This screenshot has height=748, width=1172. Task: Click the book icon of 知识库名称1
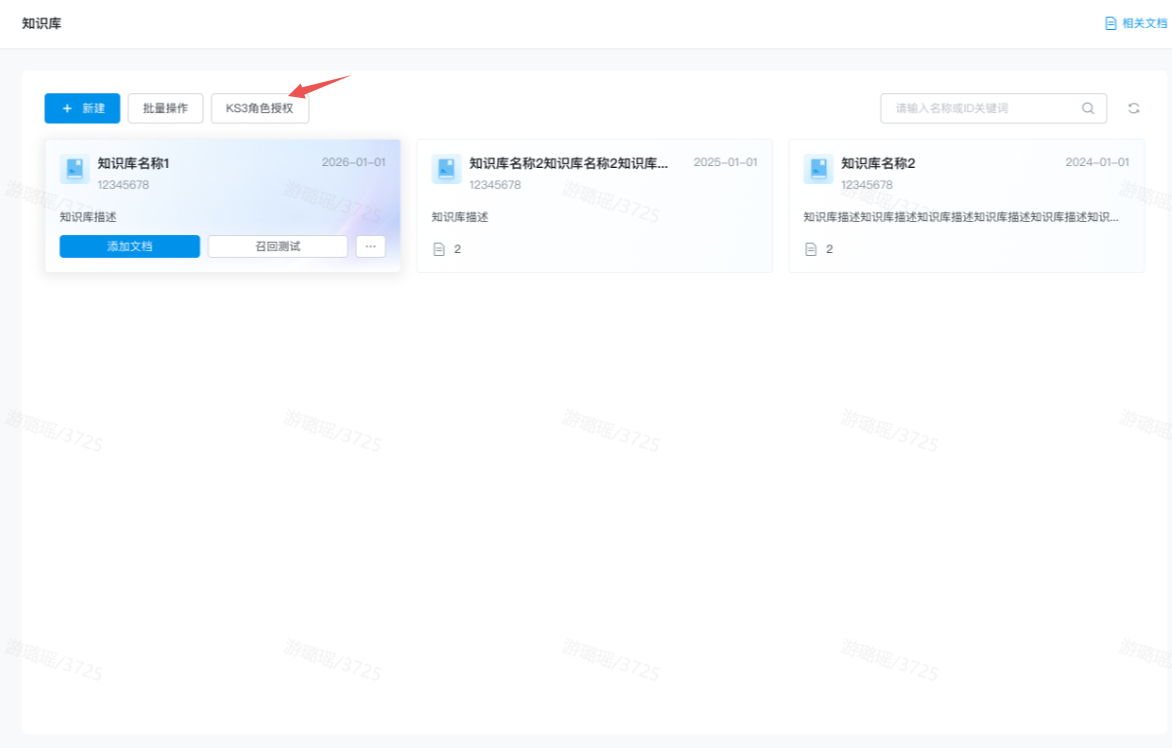pyautogui.click(x=75, y=169)
